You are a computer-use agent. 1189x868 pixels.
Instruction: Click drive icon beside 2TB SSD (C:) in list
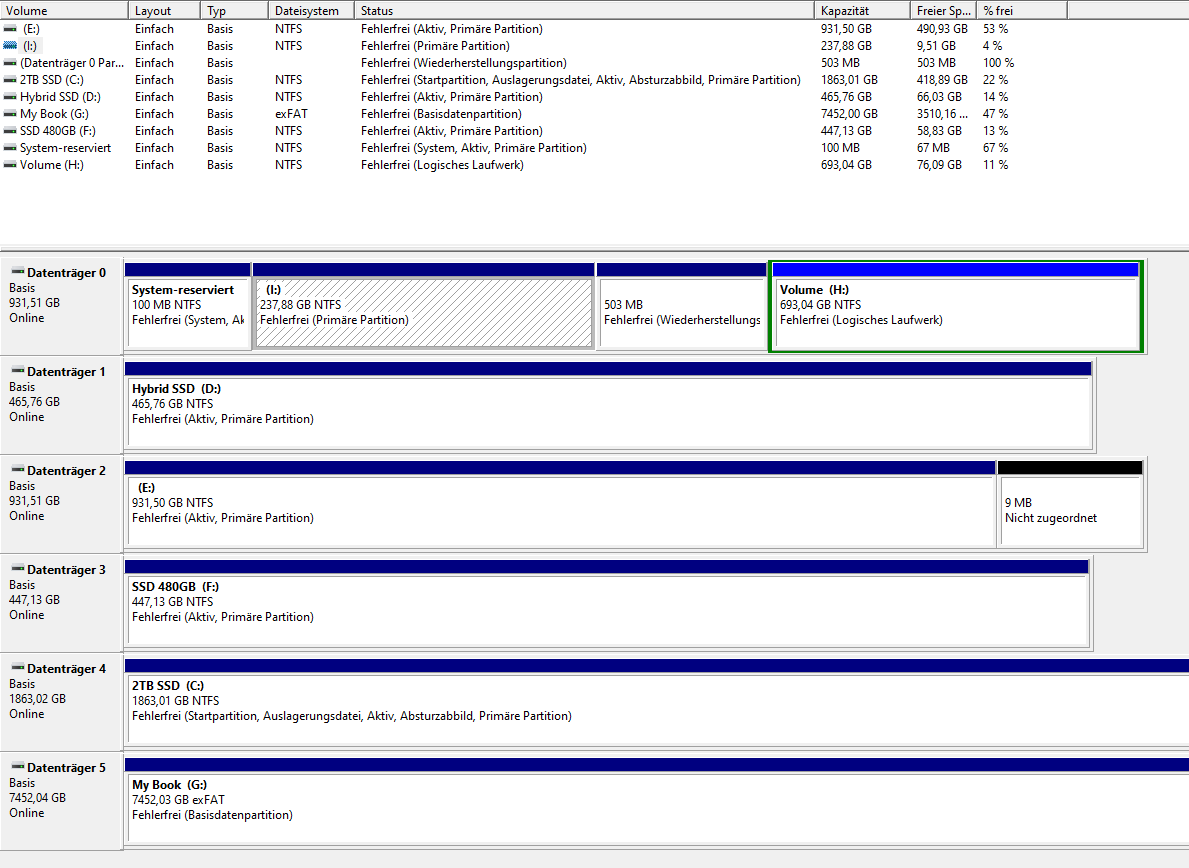[10, 80]
